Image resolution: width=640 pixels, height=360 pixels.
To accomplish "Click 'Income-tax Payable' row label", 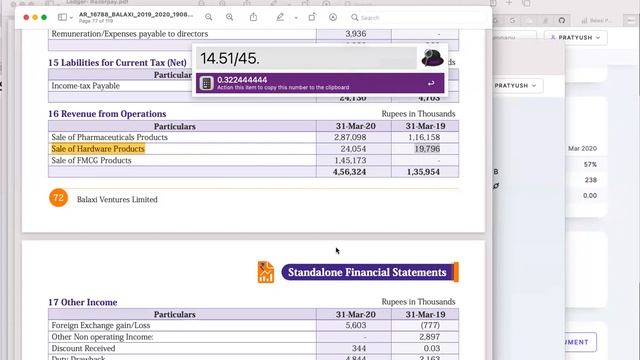I will pyautogui.click(x=85, y=86).
